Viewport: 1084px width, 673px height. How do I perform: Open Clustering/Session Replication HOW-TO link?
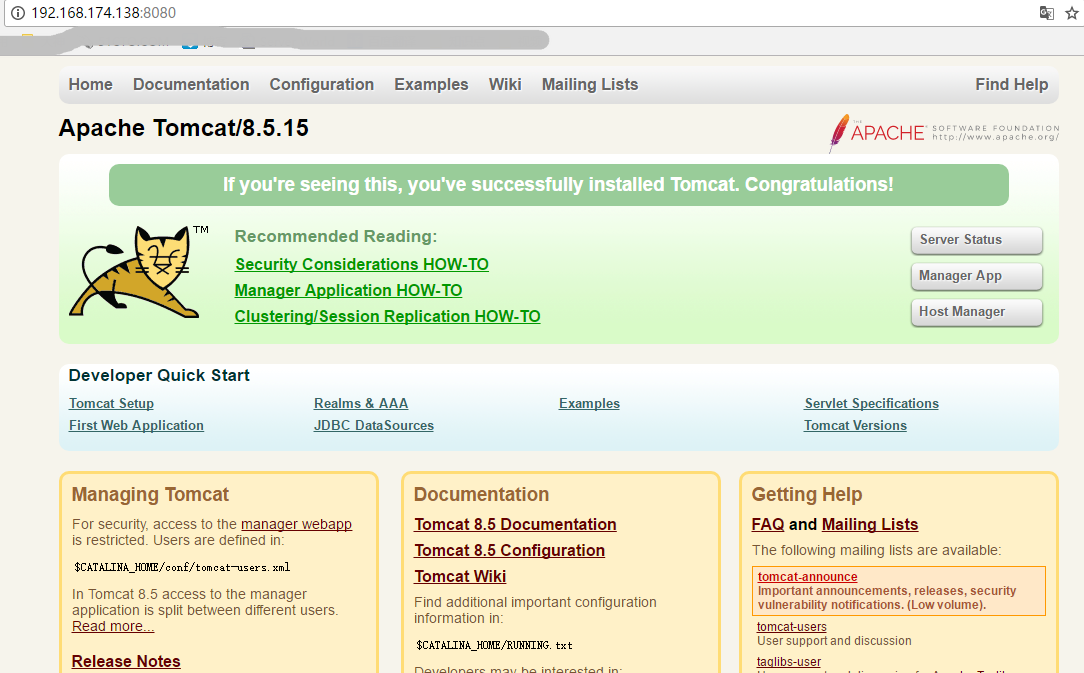[387, 316]
